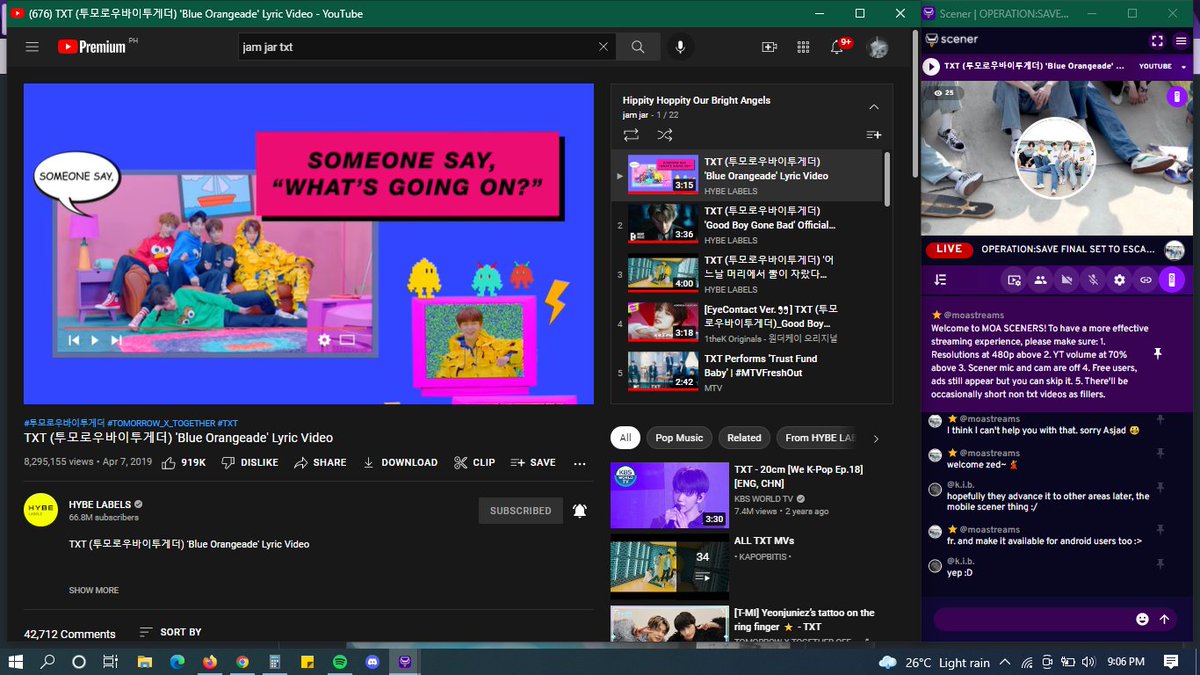Screen dimensions: 1200x675
Task: Toggle SUBSCRIBED button for HYBE LABELS
Action: click(x=520, y=510)
